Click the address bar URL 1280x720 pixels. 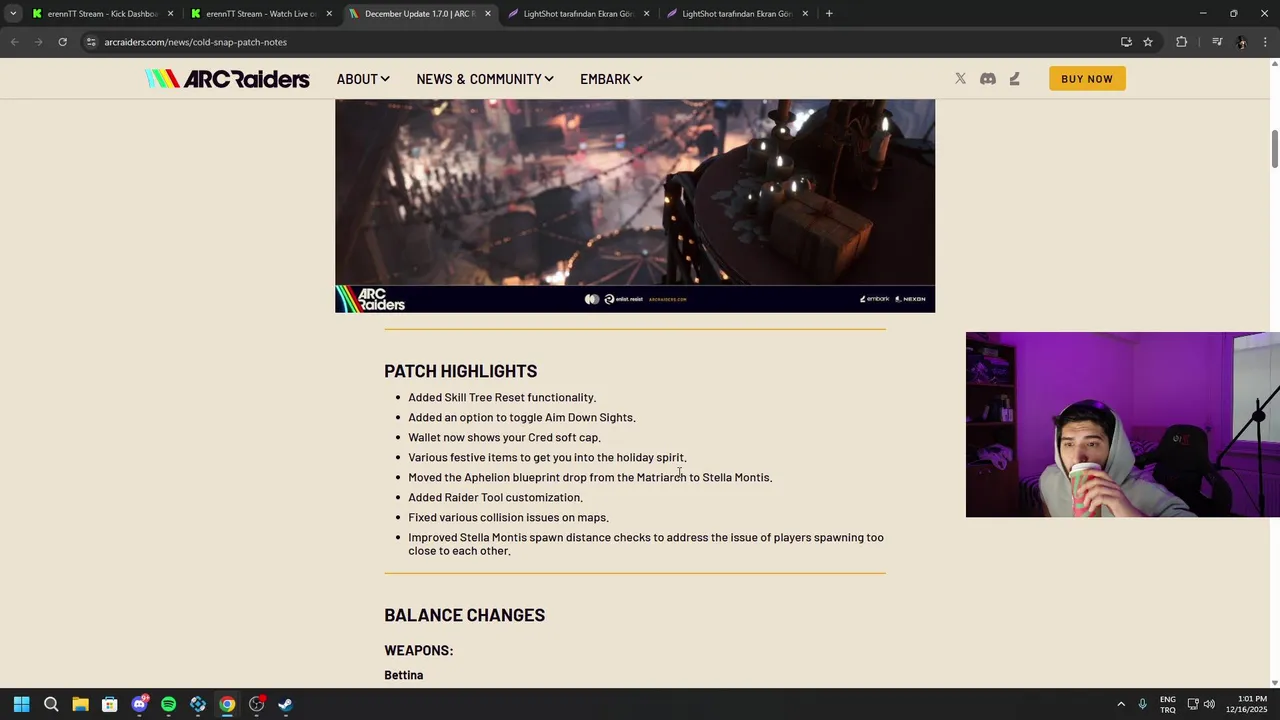[195, 42]
